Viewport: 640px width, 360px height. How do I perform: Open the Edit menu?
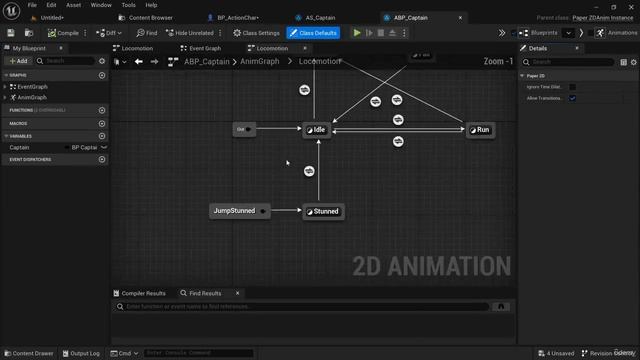(51, 5)
